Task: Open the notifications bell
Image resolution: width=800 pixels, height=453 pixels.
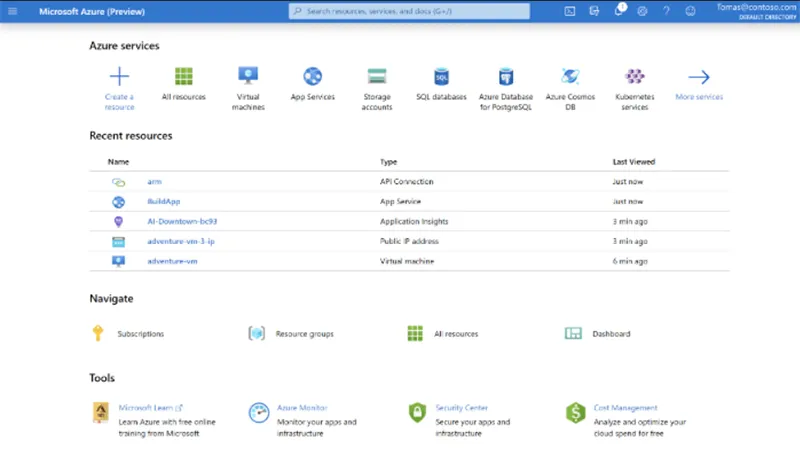Action: click(618, 10)
